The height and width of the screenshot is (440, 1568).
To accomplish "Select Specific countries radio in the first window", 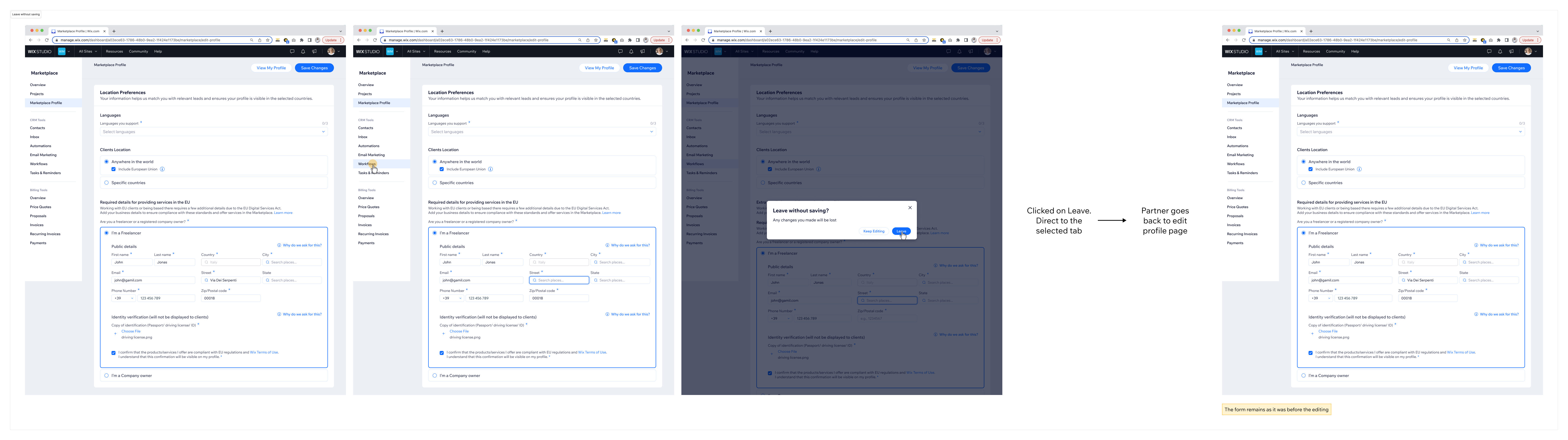I will pos(106,183).
